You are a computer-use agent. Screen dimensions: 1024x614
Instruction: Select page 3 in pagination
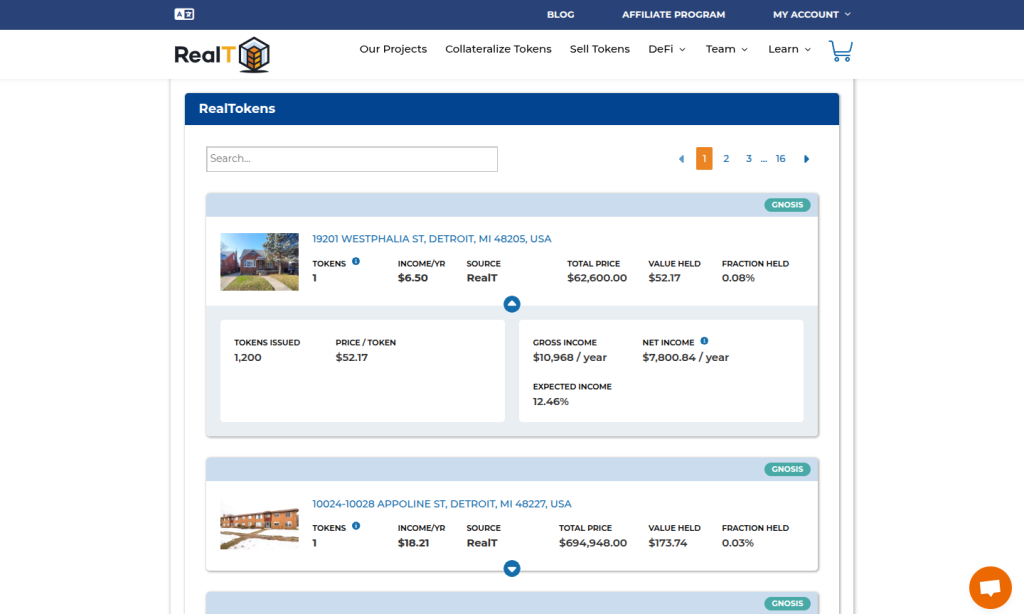[748, 159]
